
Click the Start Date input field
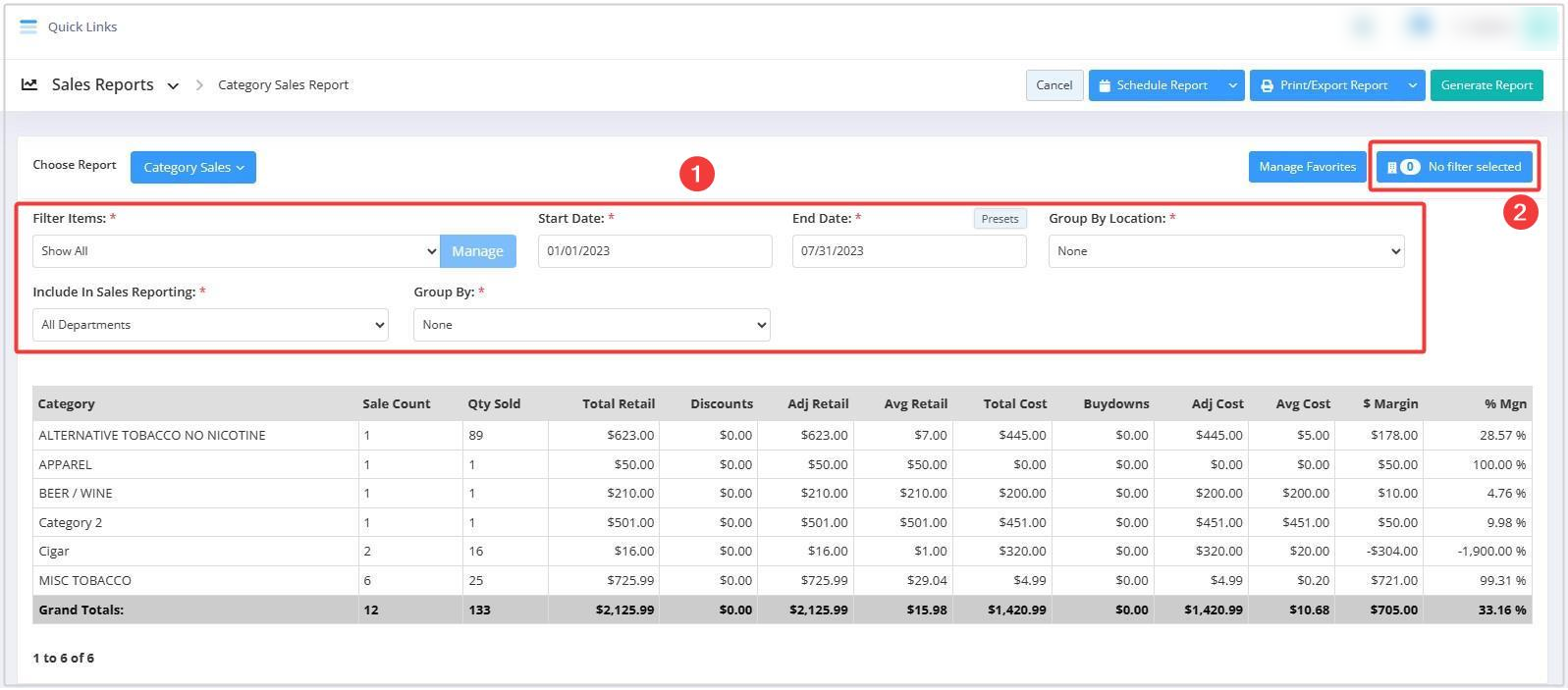(655, 251)
